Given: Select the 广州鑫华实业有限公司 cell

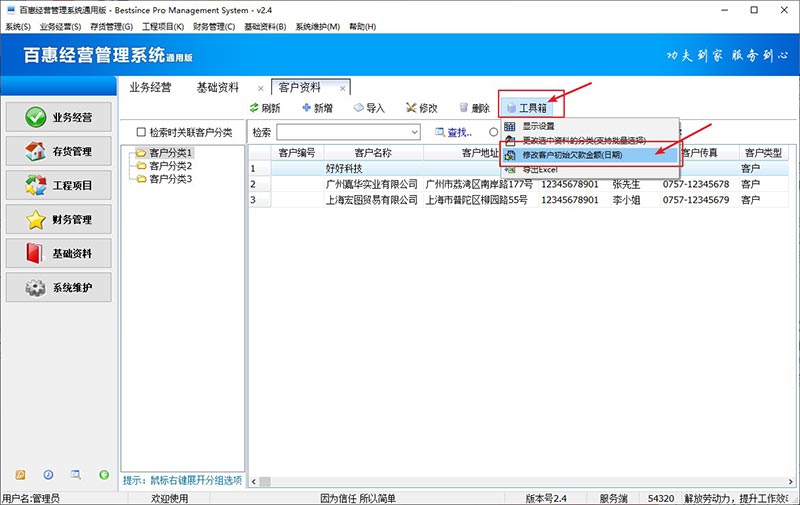Looking at the screenshot, I should pos(372,184).
